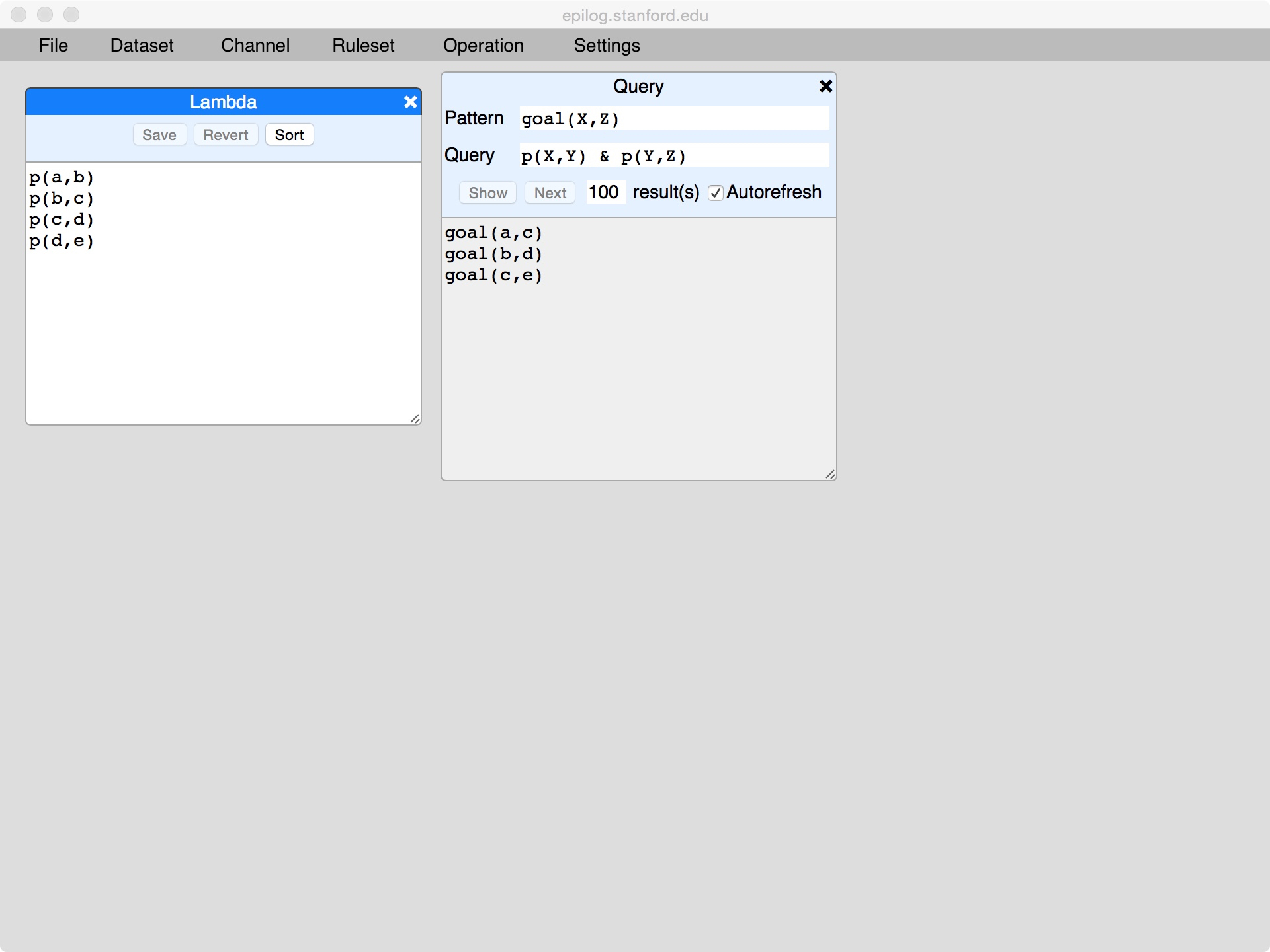Grab the Lambda textarea resize handle
This screenshot has width=1270, height=952.
pos(415,418)
